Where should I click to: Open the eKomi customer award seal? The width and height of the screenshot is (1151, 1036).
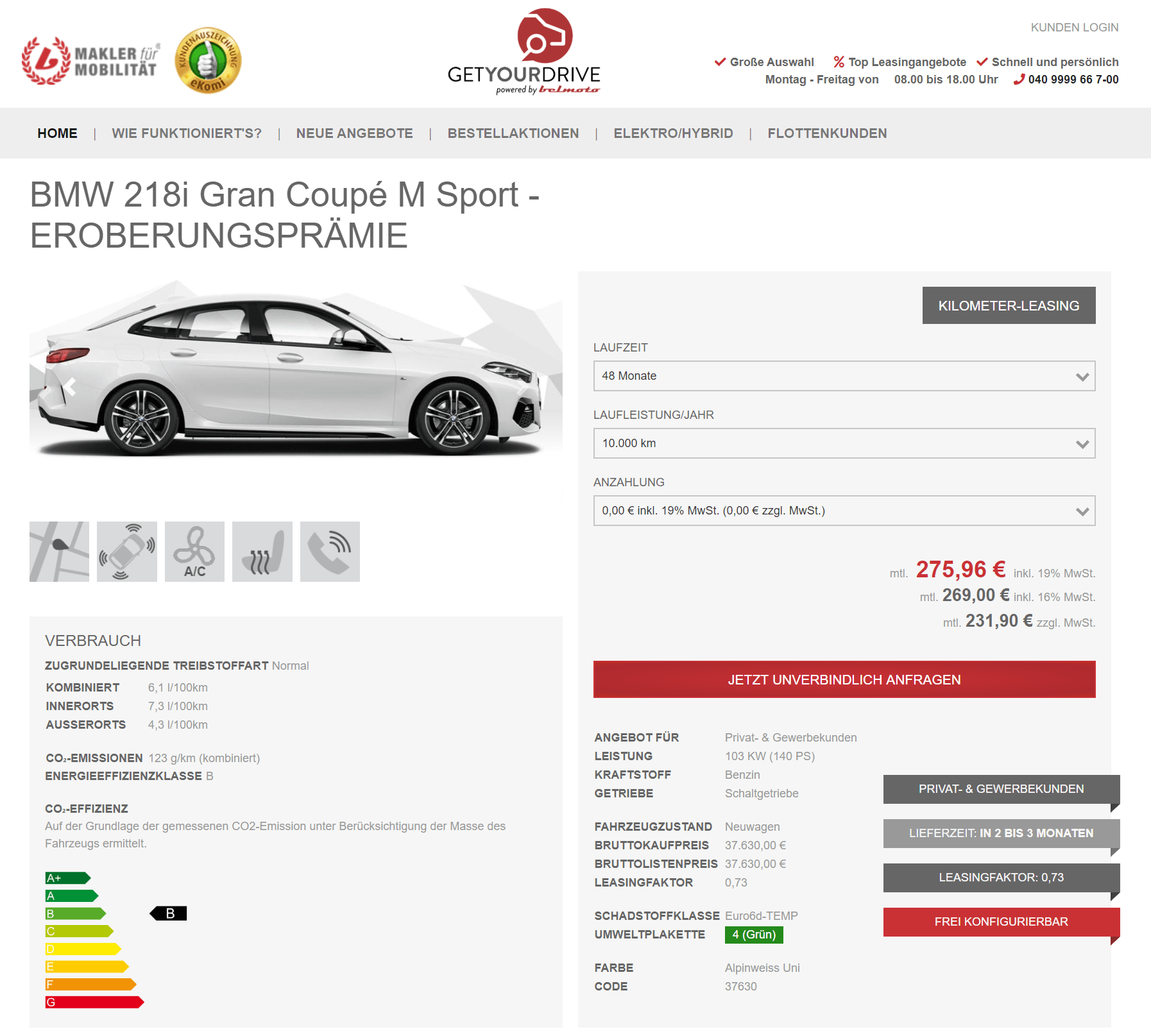point(208,60)
